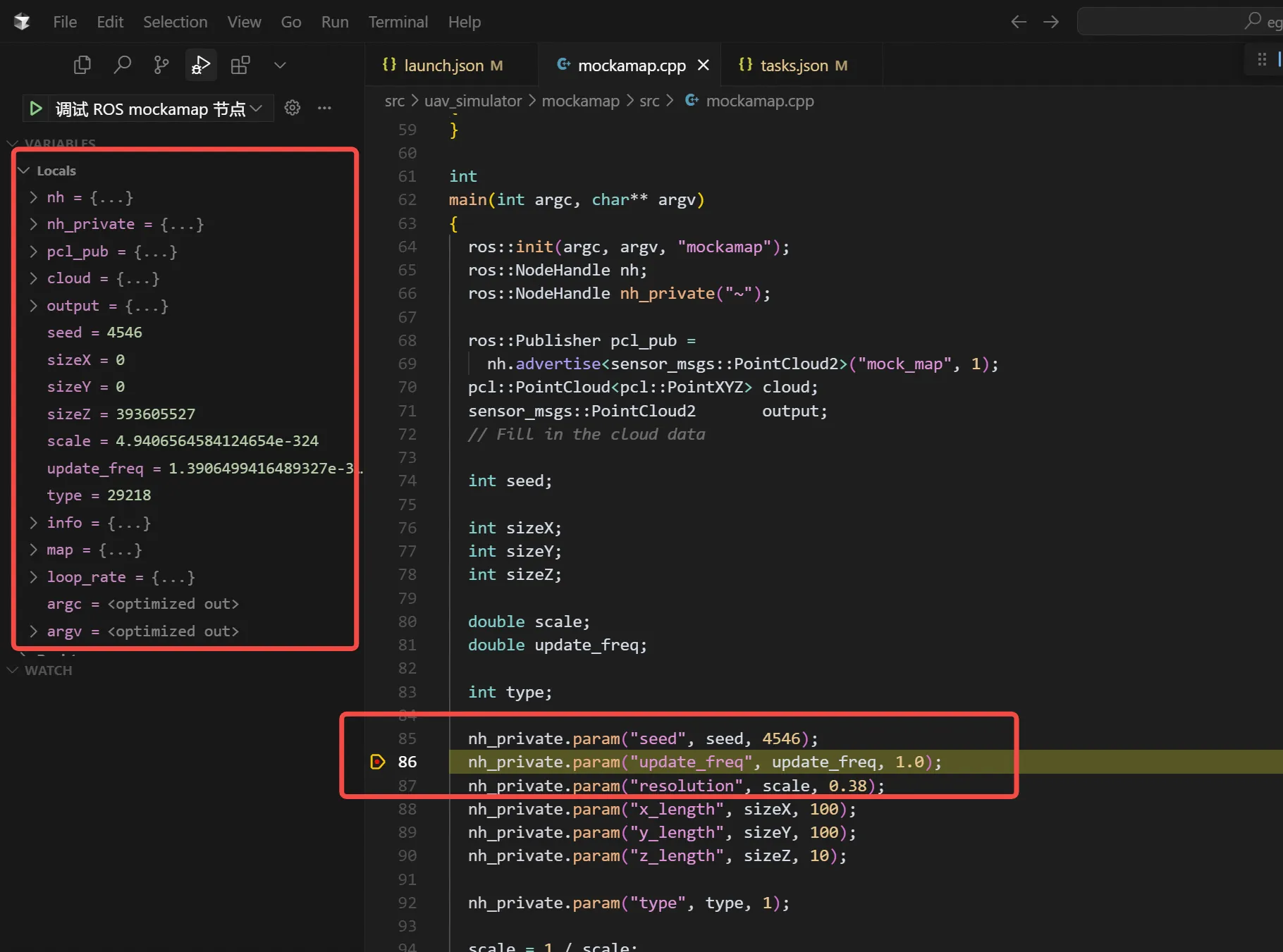
Task: Click the command center search field
Action: tap(1179, 22)
